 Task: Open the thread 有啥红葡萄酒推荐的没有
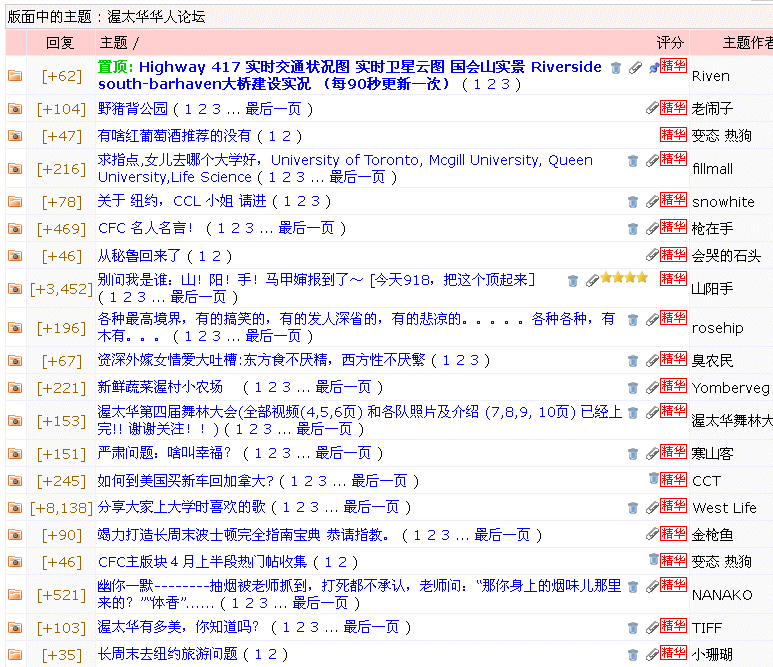[x=174, y=135]
